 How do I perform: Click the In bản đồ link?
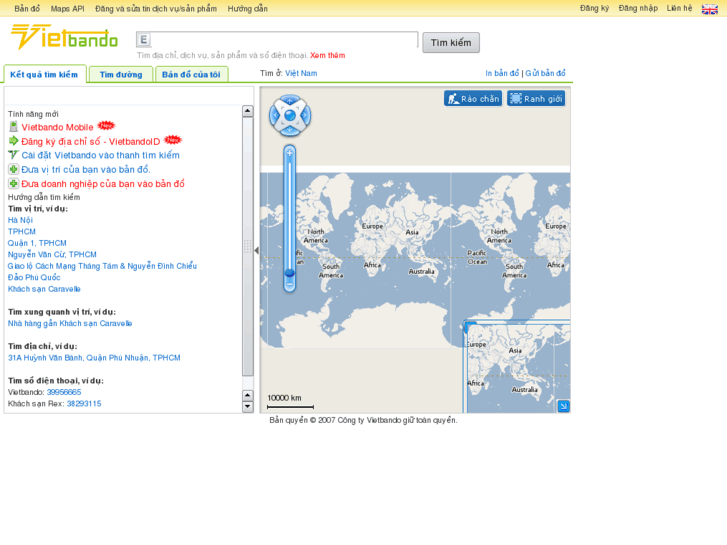(502, 73)
